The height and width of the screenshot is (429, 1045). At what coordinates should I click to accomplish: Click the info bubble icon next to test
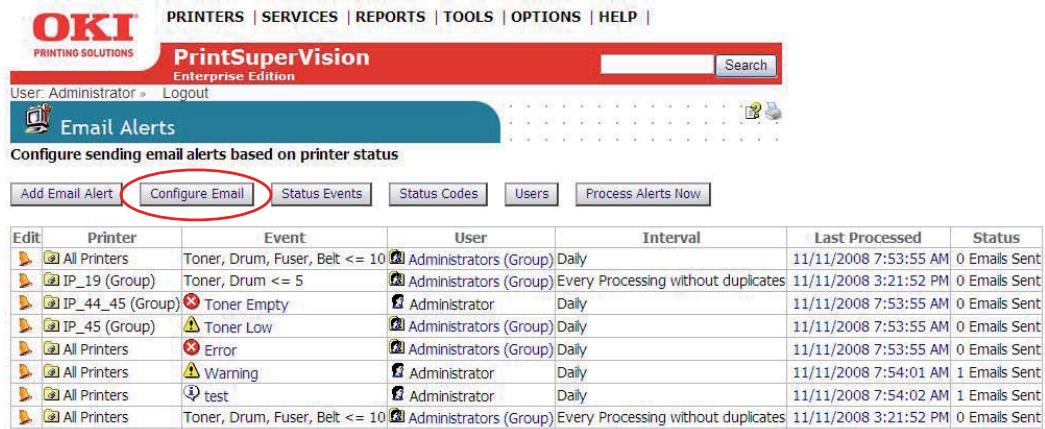(191, 393)
